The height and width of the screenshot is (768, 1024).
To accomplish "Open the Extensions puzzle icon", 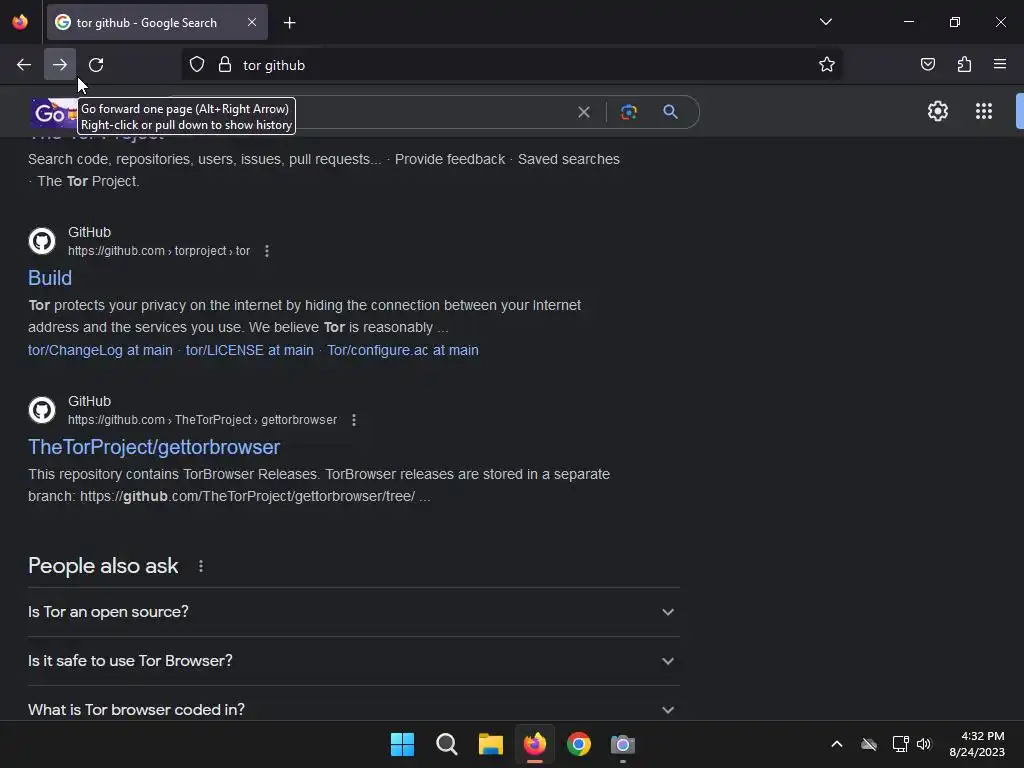I will [964, 65].
